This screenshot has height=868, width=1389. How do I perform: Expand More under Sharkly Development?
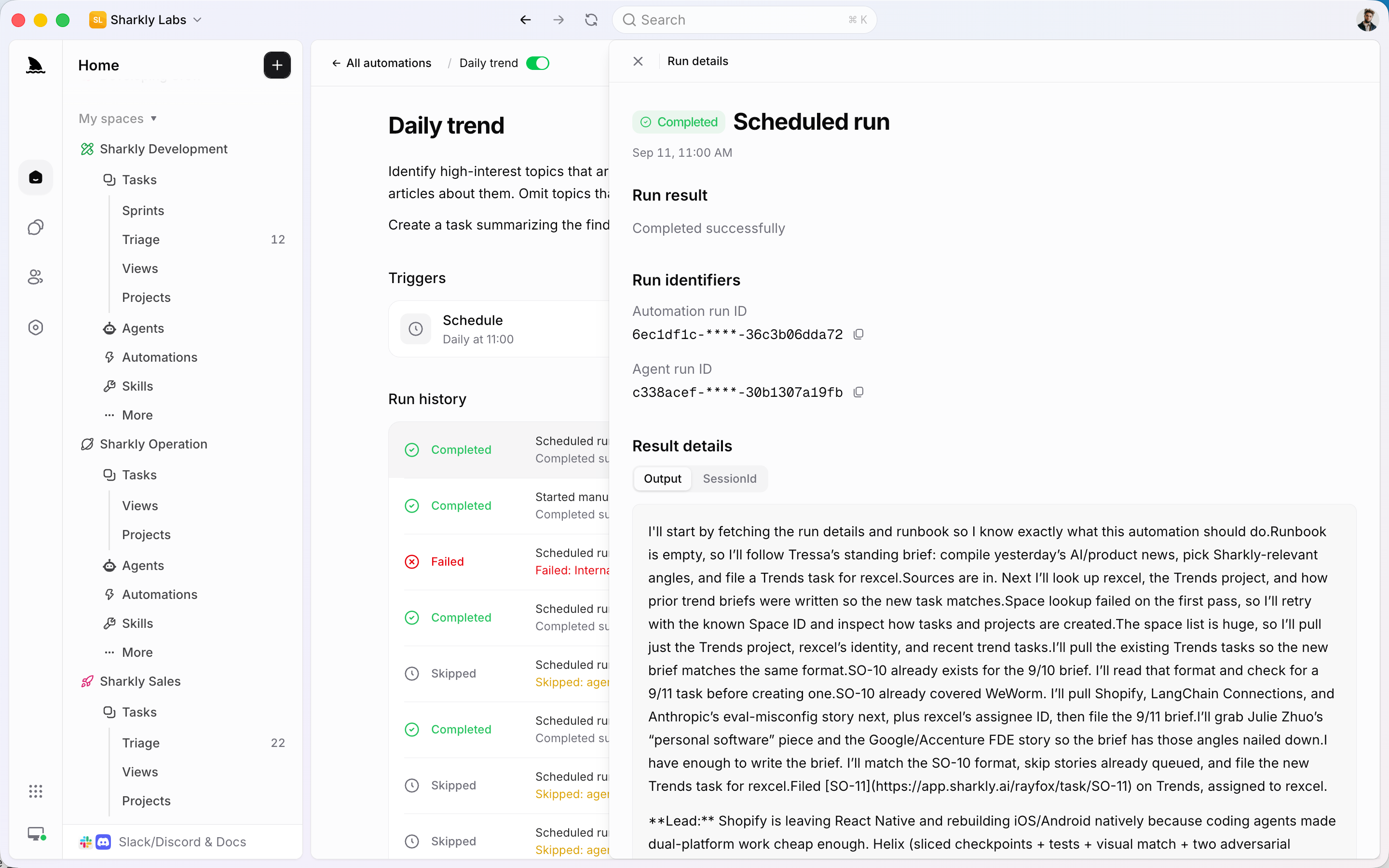pos(128,415)
